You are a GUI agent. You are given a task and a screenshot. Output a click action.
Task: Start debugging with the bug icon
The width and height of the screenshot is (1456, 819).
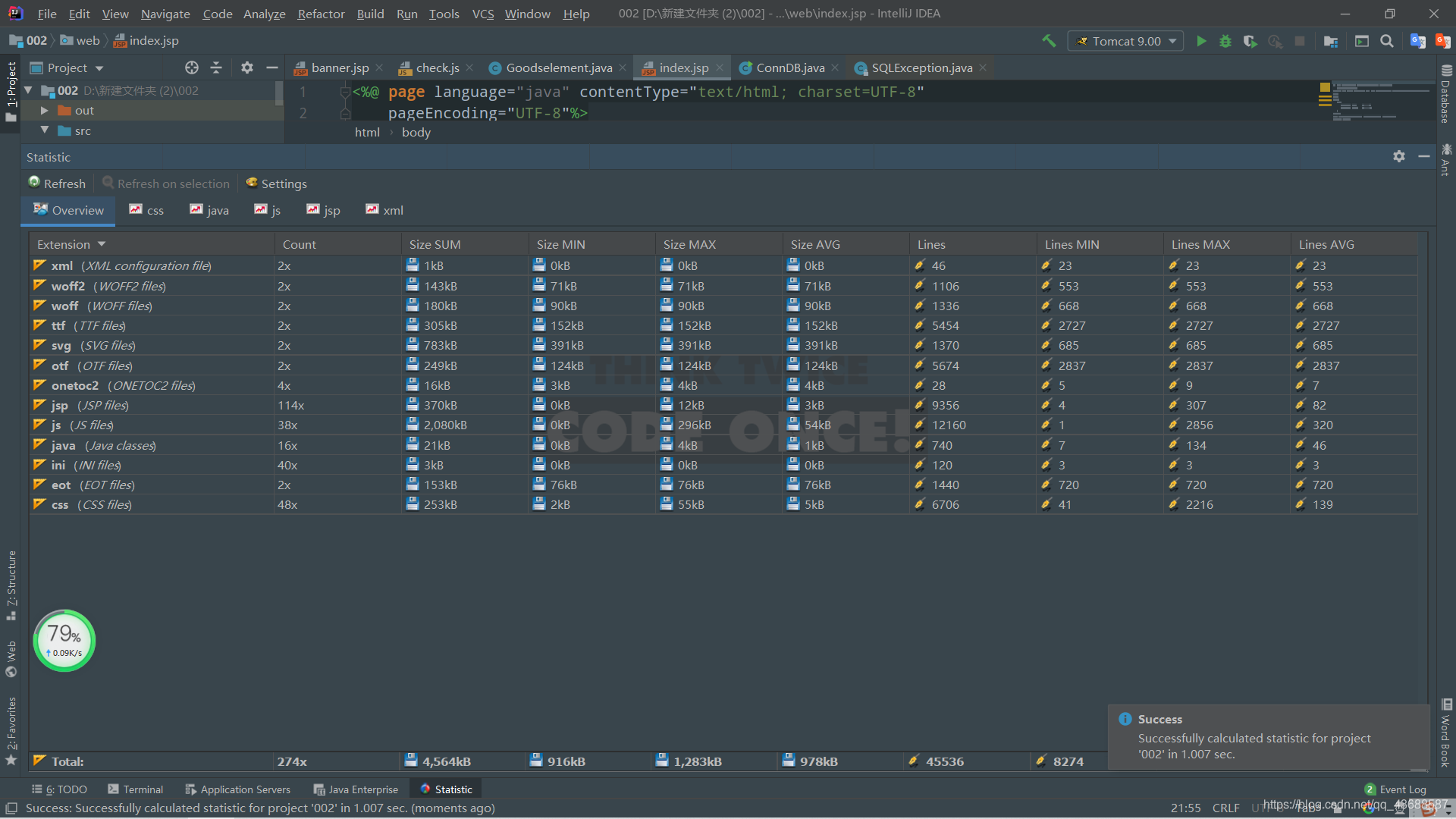[1225, 41]
